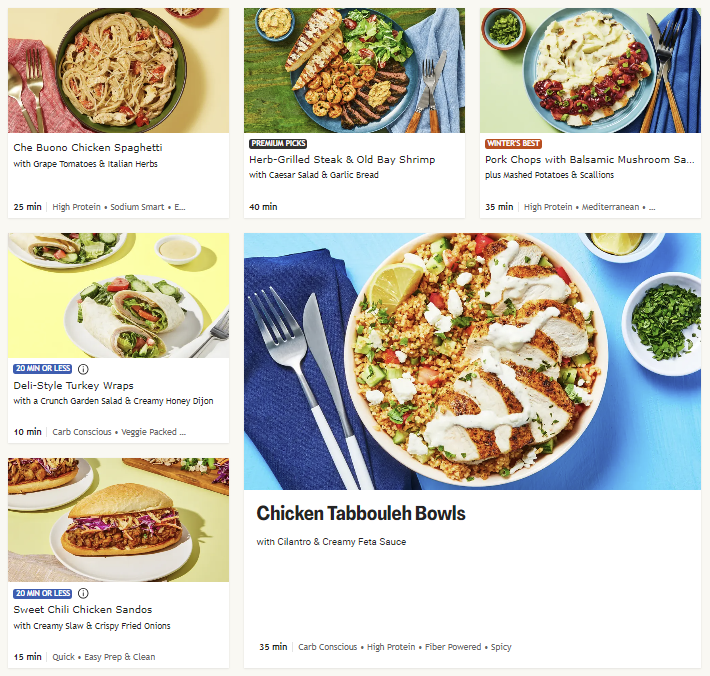Open the Sweet Chili Chicken Sandos title
This screenshot has width=710, height=676.
82,609
